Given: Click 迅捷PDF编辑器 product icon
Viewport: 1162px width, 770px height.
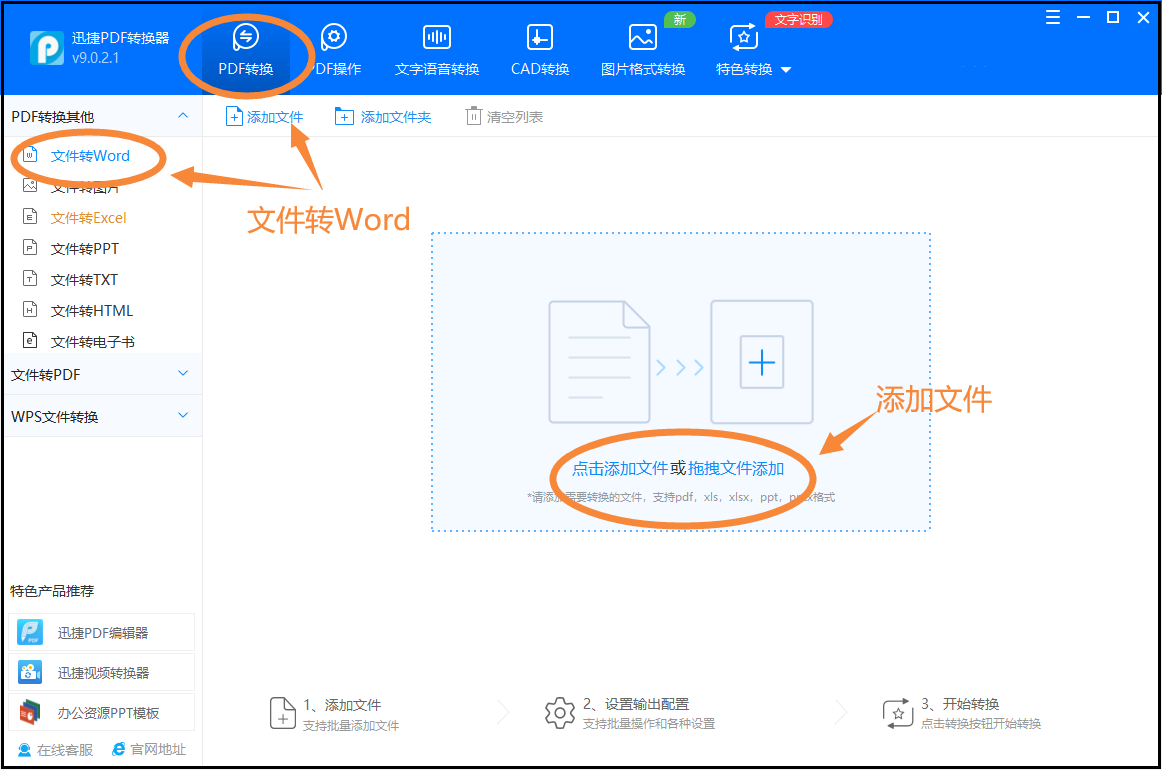Looking at the screenshot, I should [30, 632].
